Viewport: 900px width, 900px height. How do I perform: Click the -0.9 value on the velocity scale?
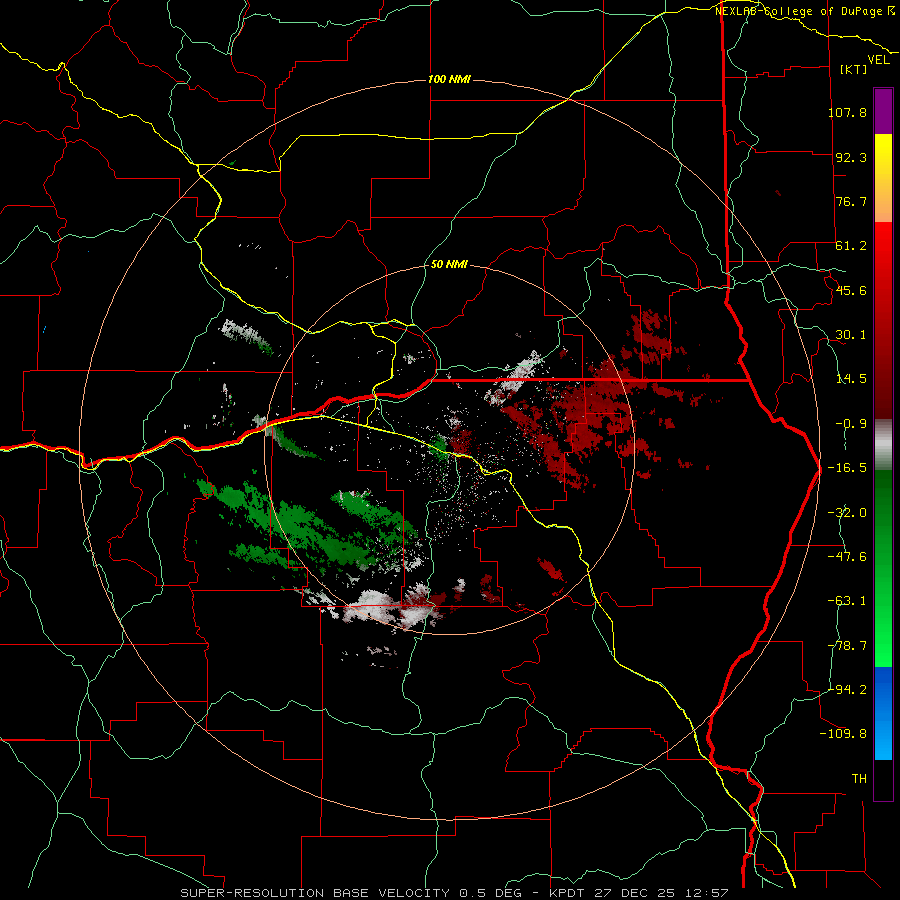(851, 424)
